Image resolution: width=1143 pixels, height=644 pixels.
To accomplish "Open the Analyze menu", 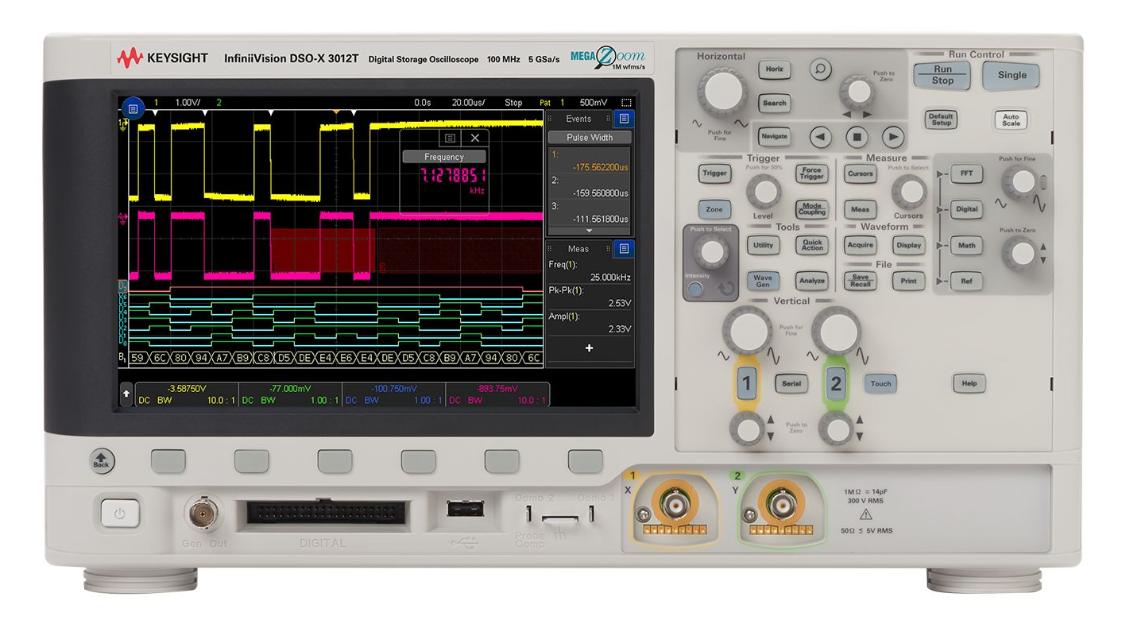I will coord(811,281).
